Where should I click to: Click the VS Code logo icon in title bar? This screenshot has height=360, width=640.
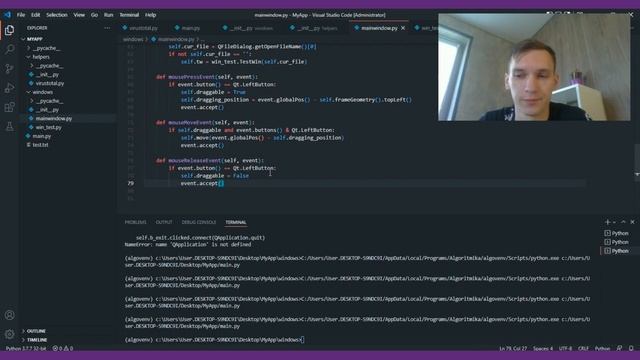(7, 15)
